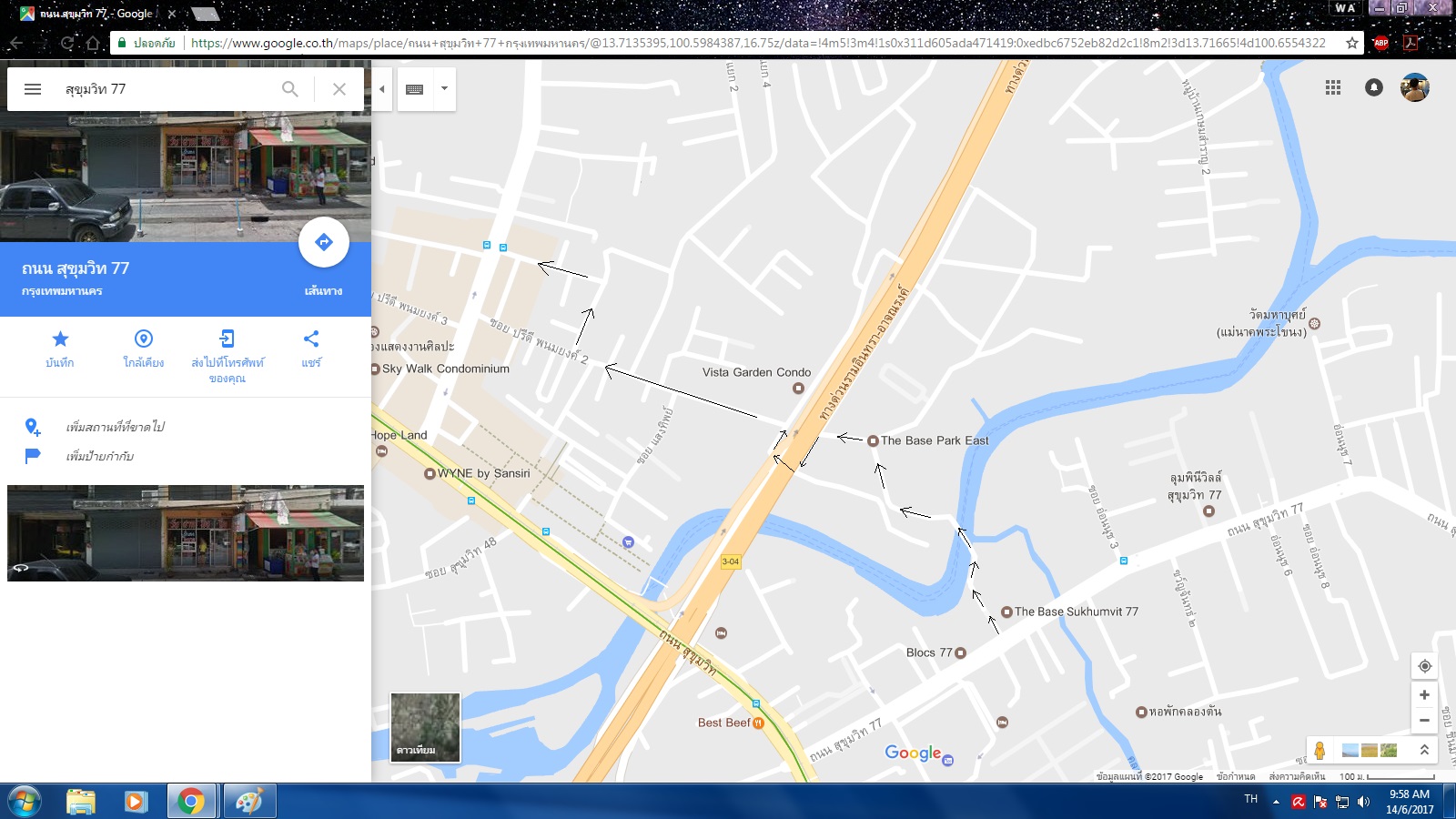Open the Google account avatar
Image resolution: width=1456 pixels, height=819 pixels.
coord(1415,87)
